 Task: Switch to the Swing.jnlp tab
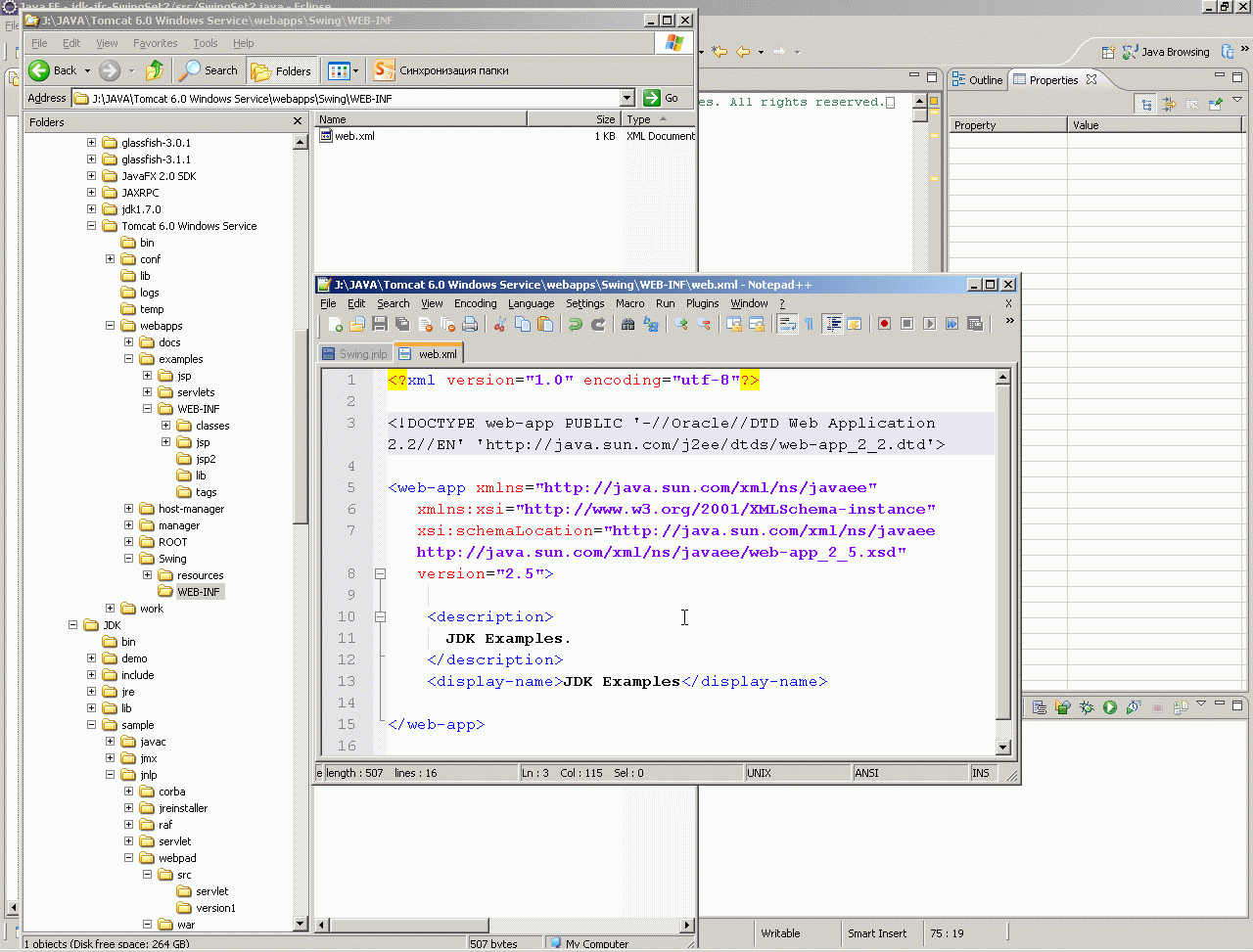pos(355,354)
